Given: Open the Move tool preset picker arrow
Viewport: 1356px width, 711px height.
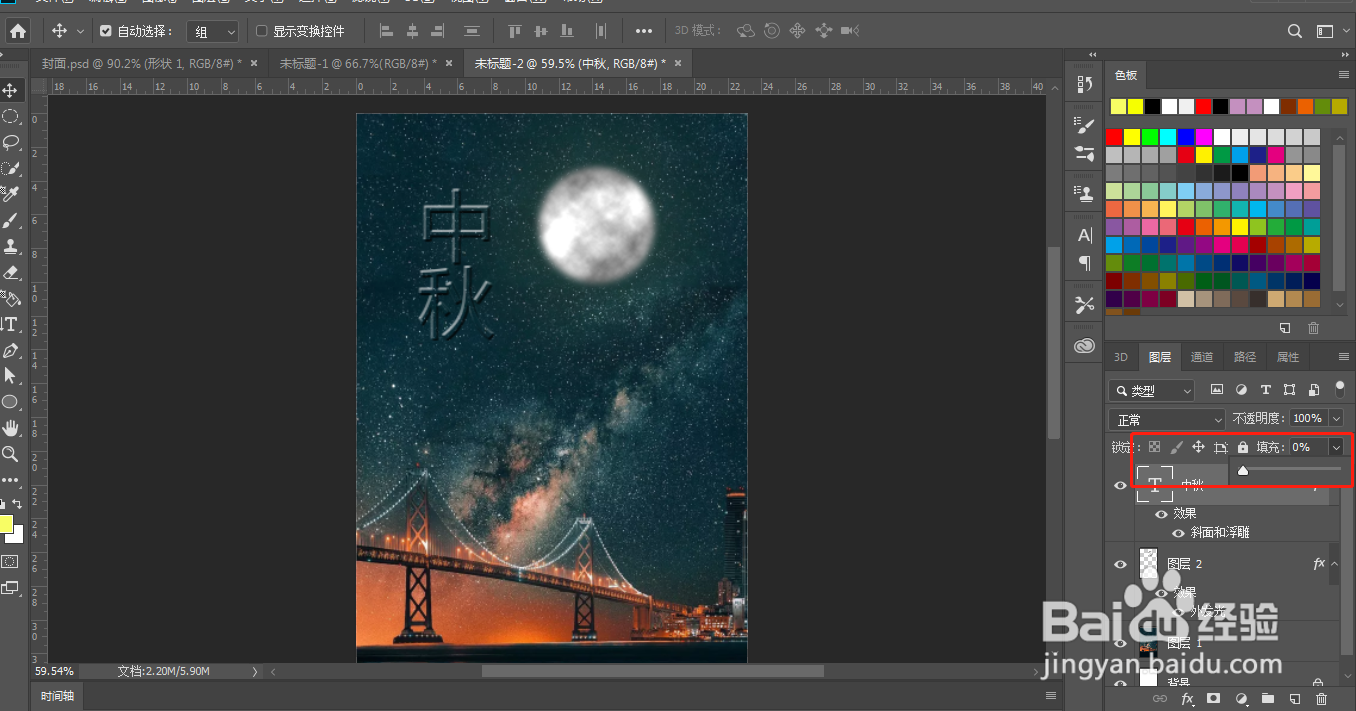Looking at the screenshot, I should (80, 31).
